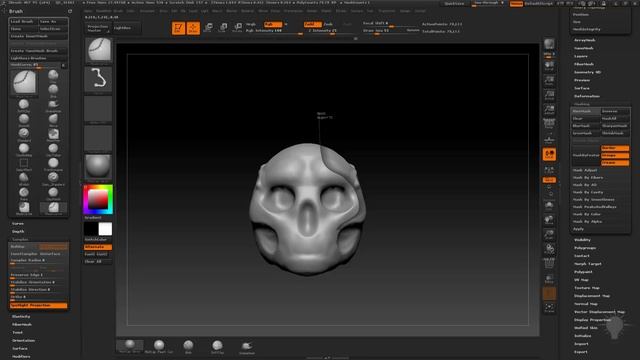Activate the Draw mode button

tap(193, 28)
